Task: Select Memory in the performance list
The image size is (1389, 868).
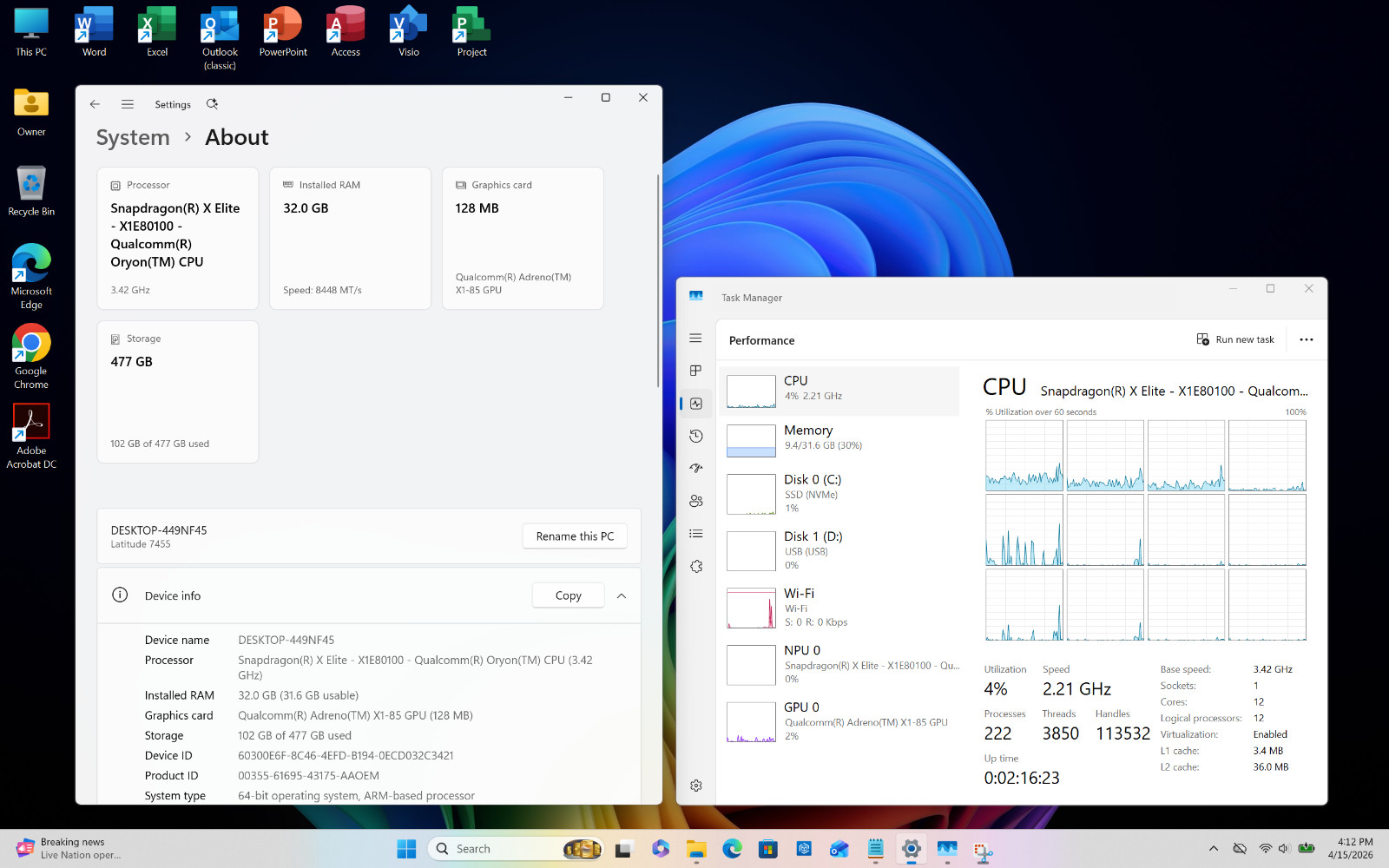Action: (839, 440)
